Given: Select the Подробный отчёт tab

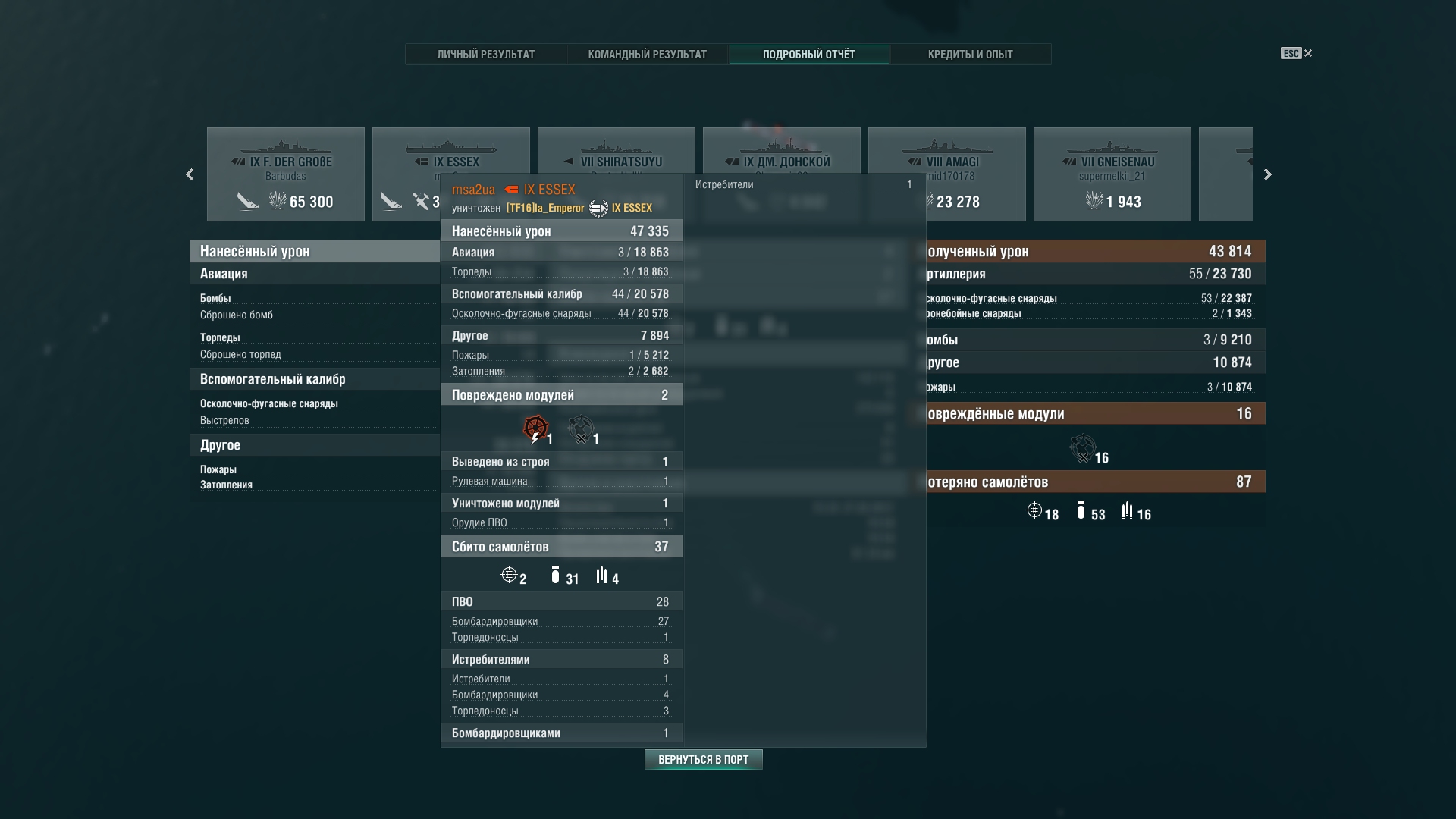Looking at the screenshot, I should (808, 55).
